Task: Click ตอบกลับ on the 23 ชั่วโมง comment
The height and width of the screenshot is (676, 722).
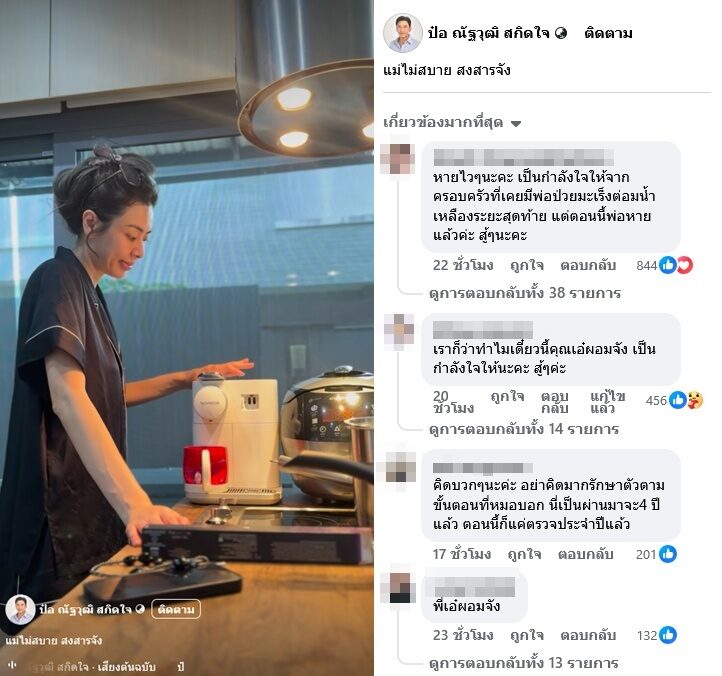Action: tap(588, 635)
